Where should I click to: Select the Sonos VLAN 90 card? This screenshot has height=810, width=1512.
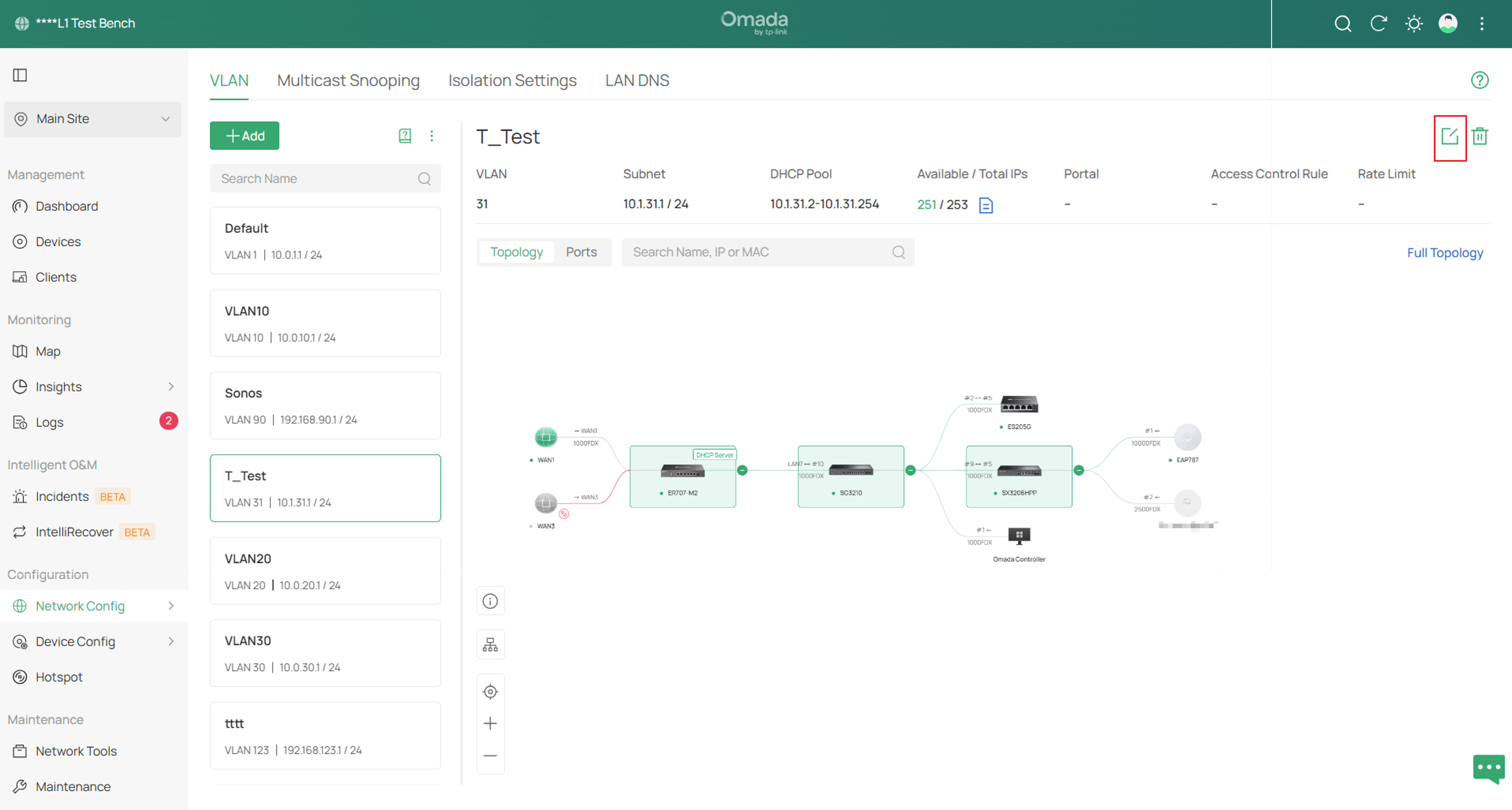click(x=325, y=406)
